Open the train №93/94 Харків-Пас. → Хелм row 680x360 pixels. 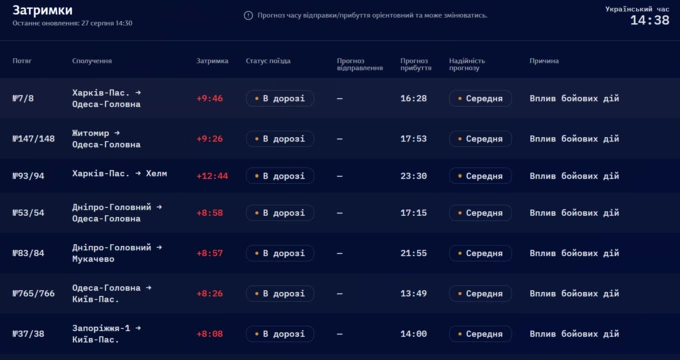(340, 176)
